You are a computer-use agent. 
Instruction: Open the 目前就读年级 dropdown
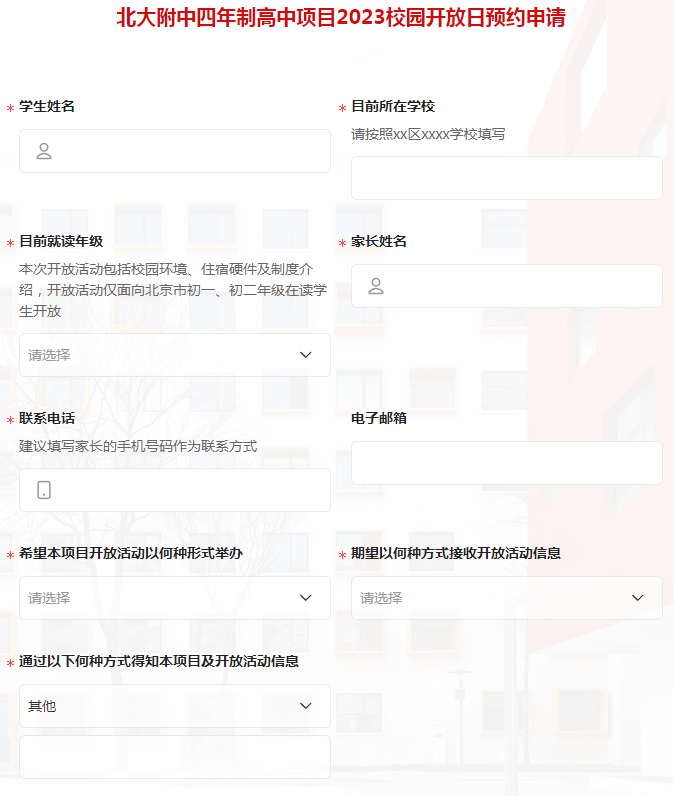coord(175,355)
